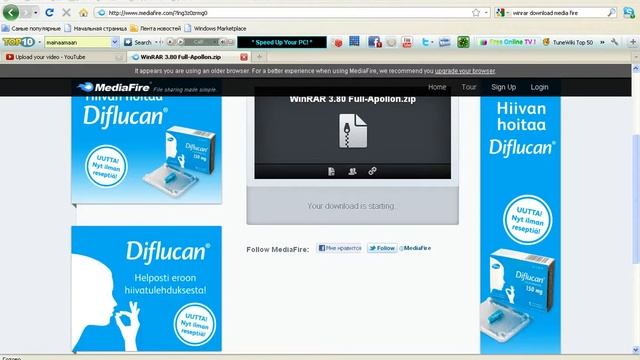Open the Skype icon in the toolbar
The image size is (640, 360).
(629, 13)
